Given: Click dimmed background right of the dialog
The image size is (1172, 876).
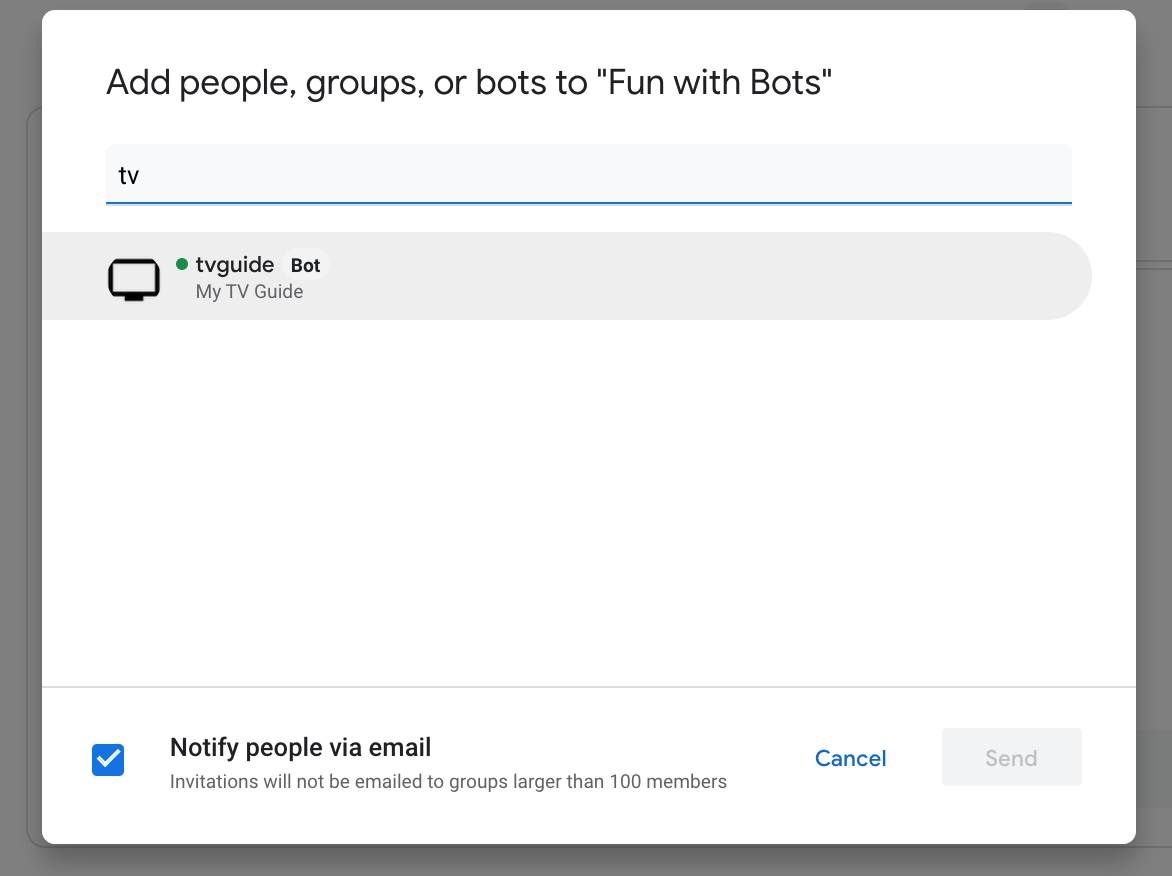Looking at the screenshot, I should pyautogui.click(x=1154, y=450).
